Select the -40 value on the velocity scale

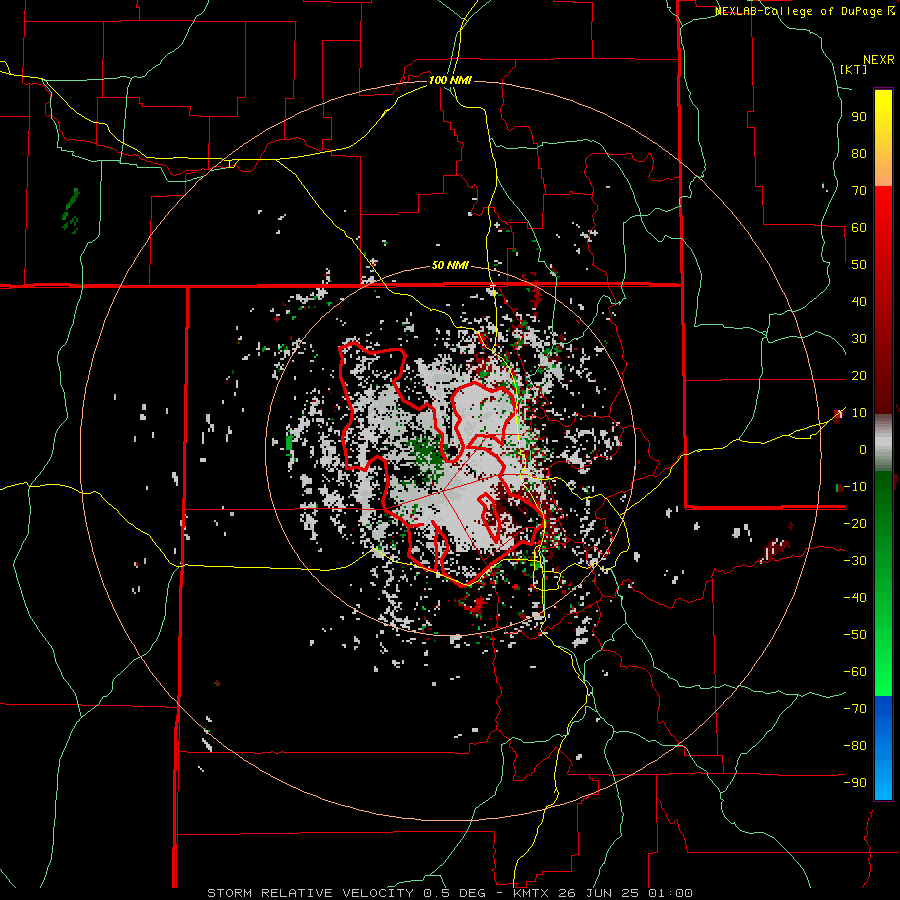855,598
